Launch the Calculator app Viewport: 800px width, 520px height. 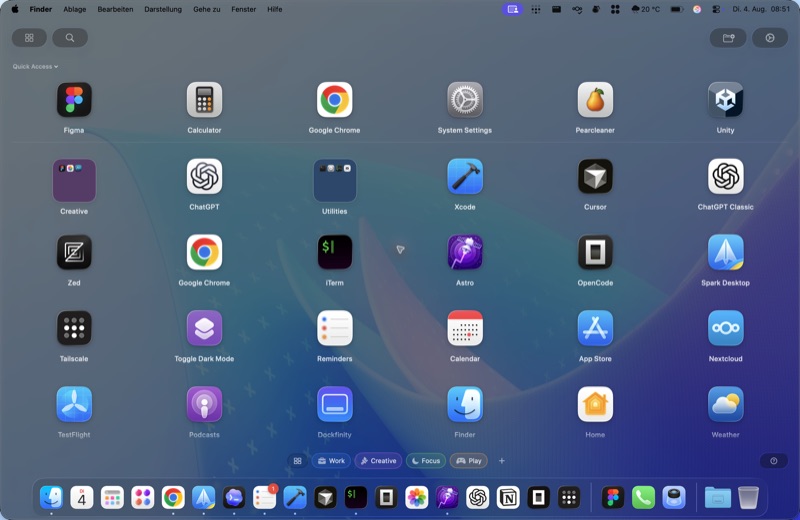(x=204, y=100)
